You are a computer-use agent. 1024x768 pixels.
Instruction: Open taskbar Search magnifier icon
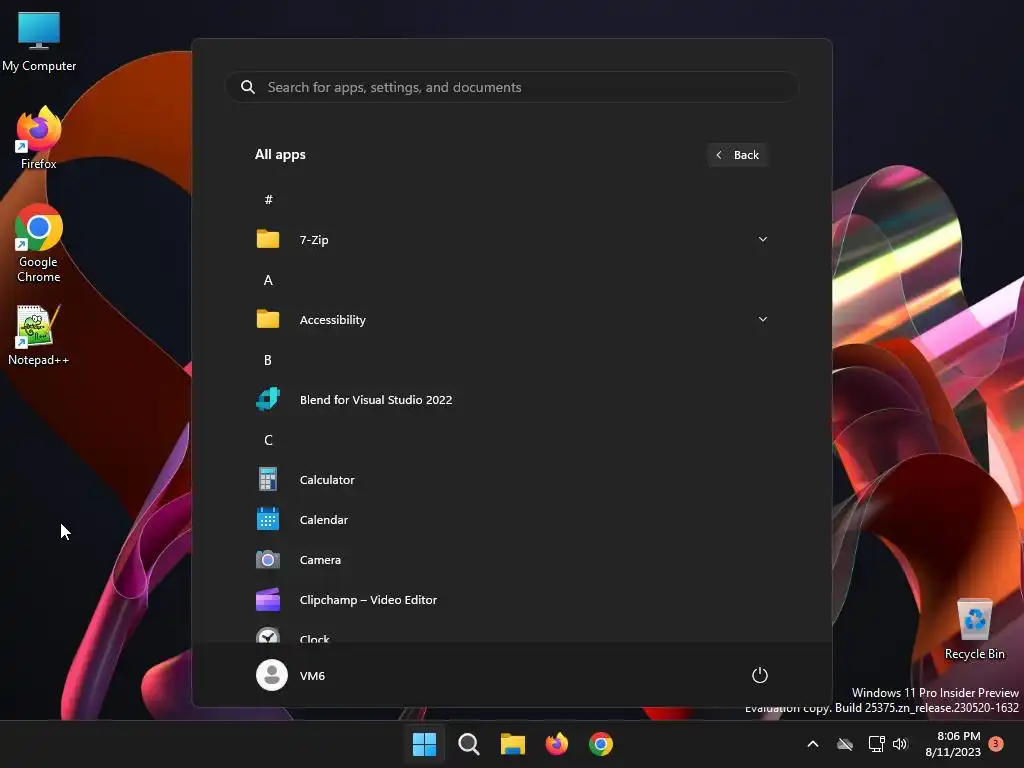[x=468, y=743]
